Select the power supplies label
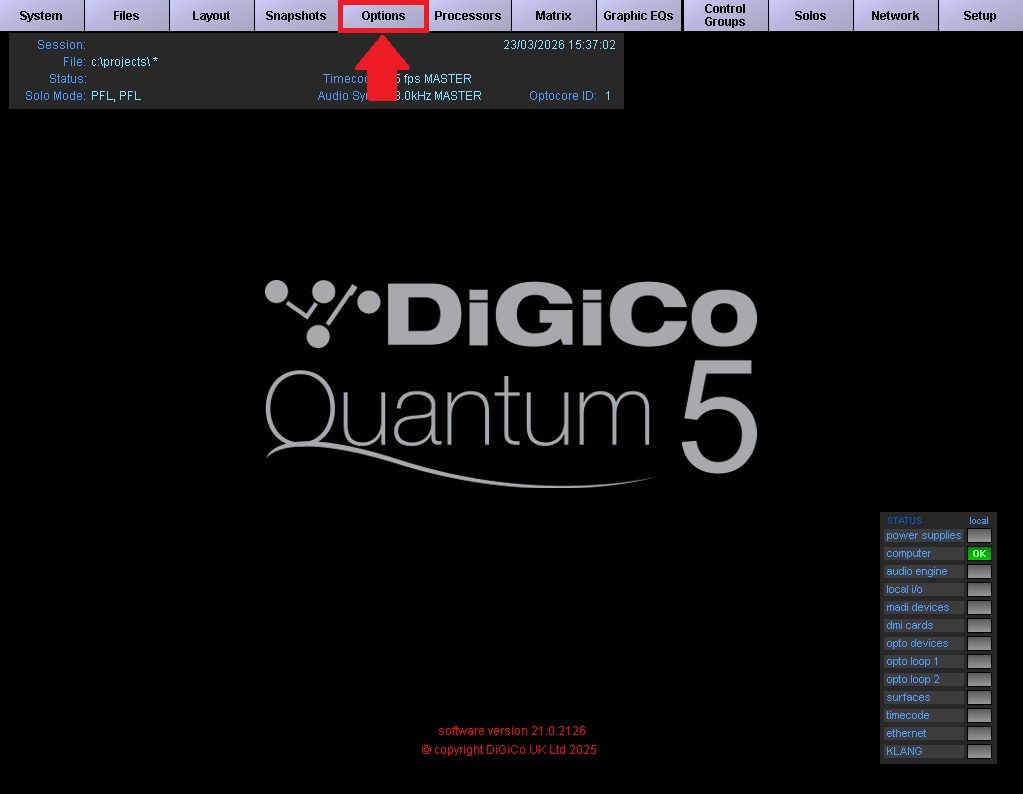This screenshot has width=1023, height=794. 923,536
